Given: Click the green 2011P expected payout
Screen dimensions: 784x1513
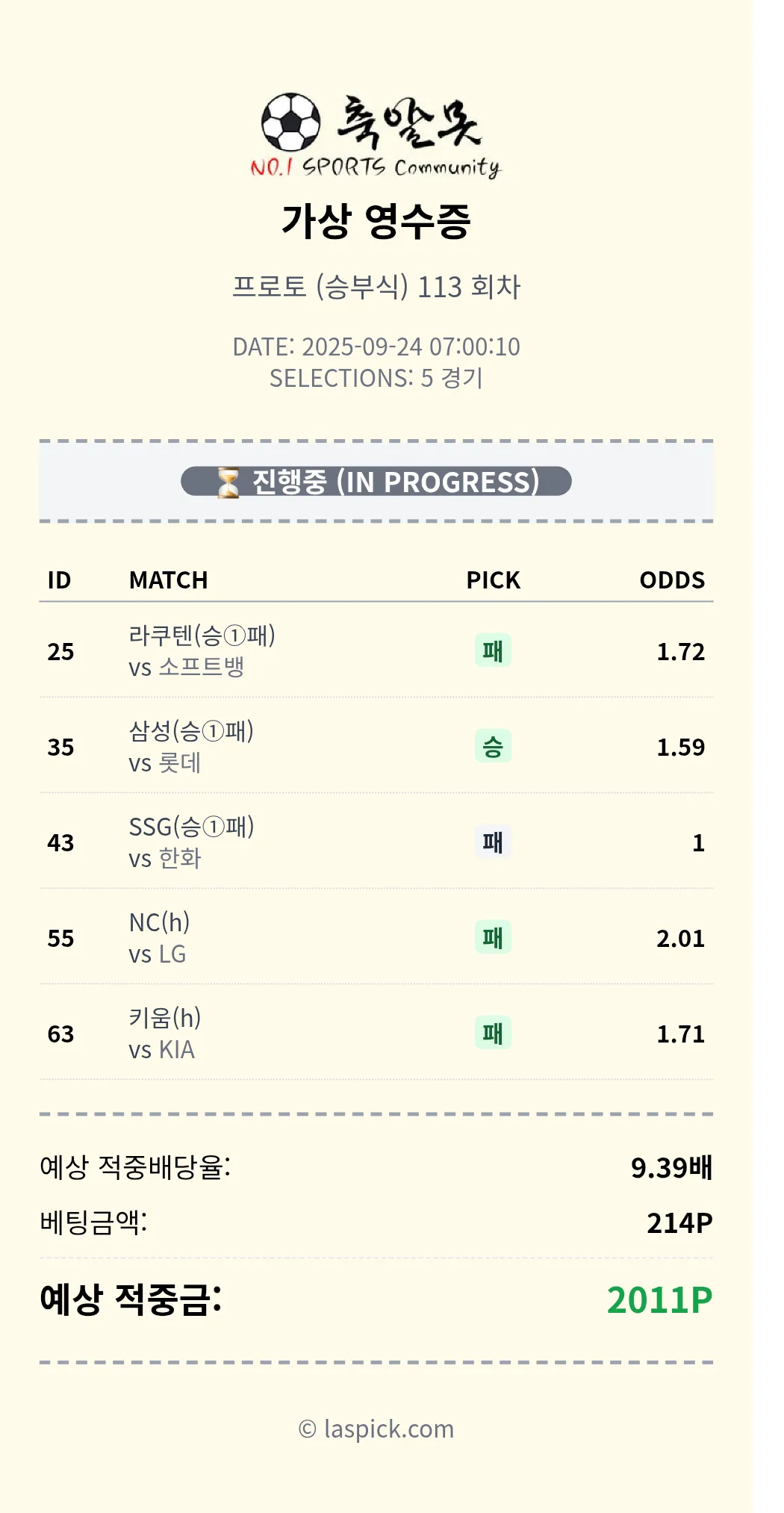Looking at the screenshot, I should (659, 1300).
